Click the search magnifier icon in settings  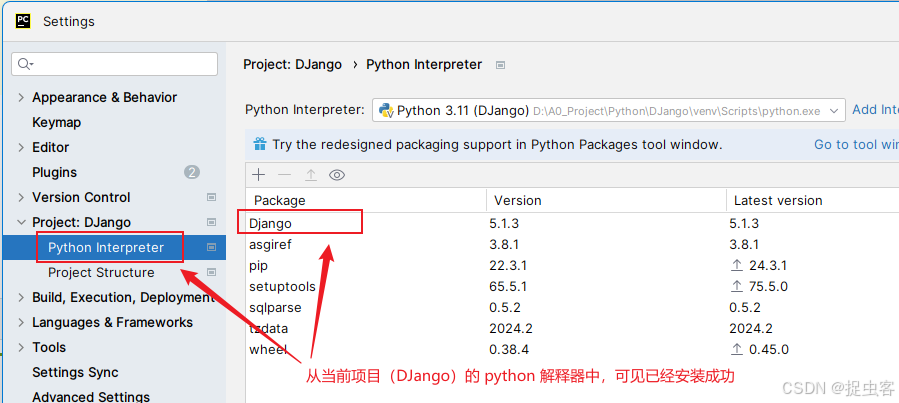point(25,64)
